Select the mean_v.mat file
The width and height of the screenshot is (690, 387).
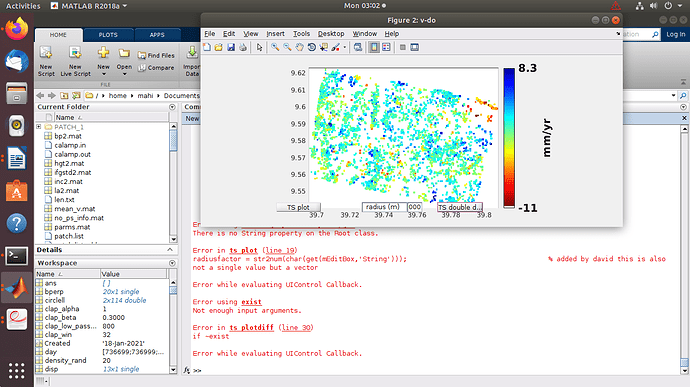click(74, 209)
